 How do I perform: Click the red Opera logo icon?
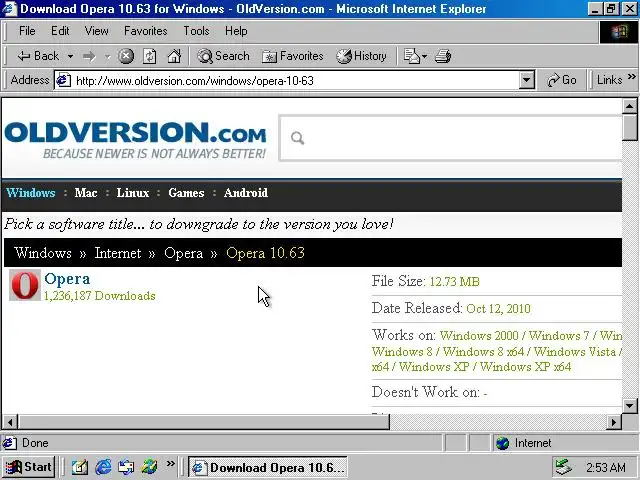point(25,285)
